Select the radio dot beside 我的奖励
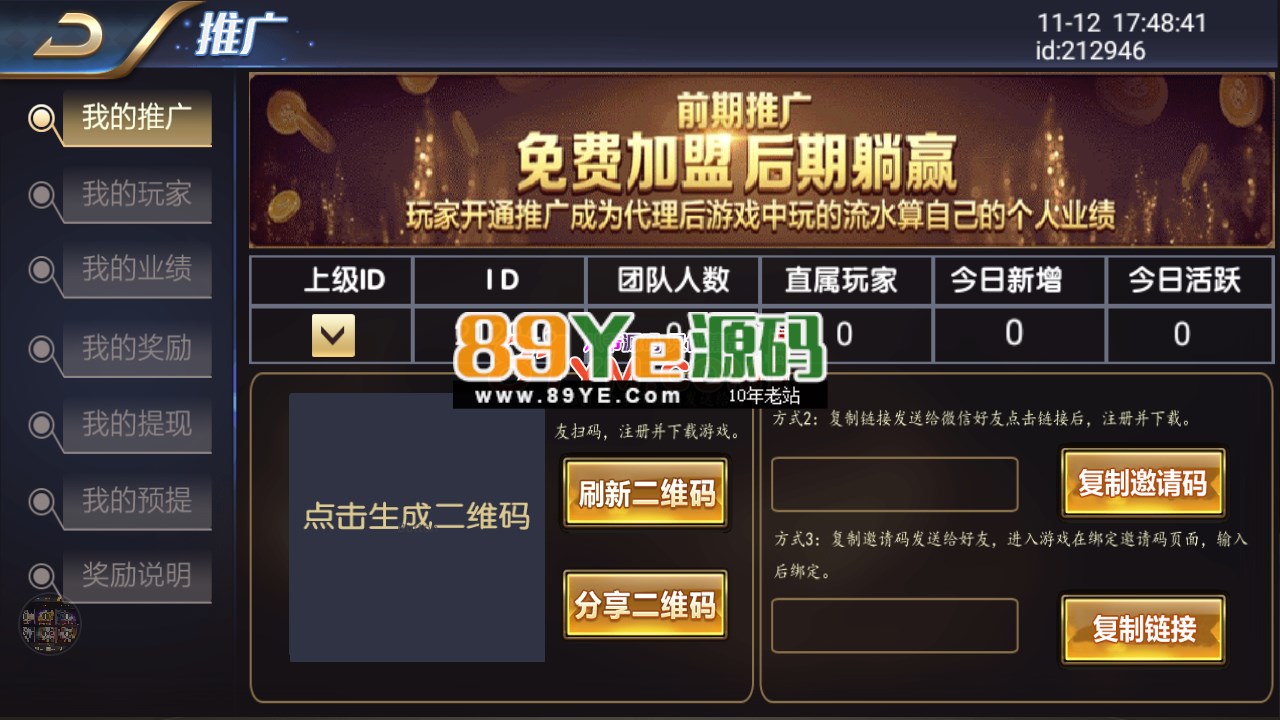Image resolution: width=1280 pixels, height=720 pixels. point(42,349)
